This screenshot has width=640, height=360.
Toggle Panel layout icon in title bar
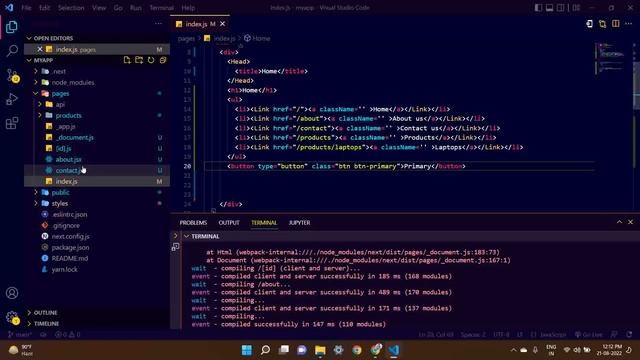(550, 7)
